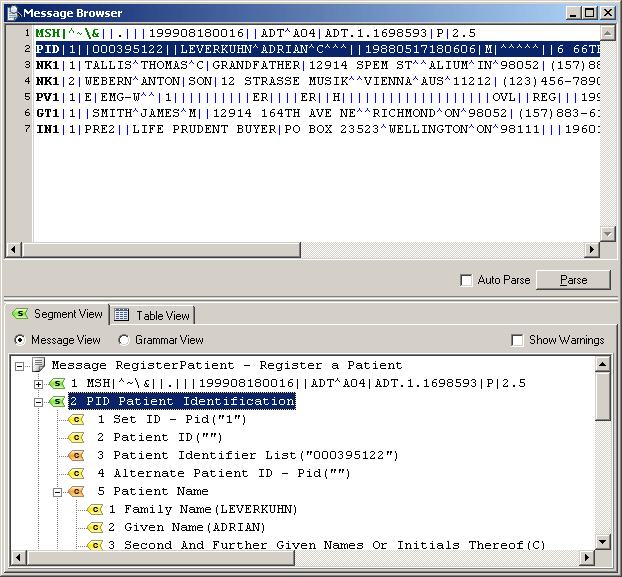Click the green segment icon beside MSH row
Image resolution: width=622 pixels, height=577 pixels.
(57, 383)
